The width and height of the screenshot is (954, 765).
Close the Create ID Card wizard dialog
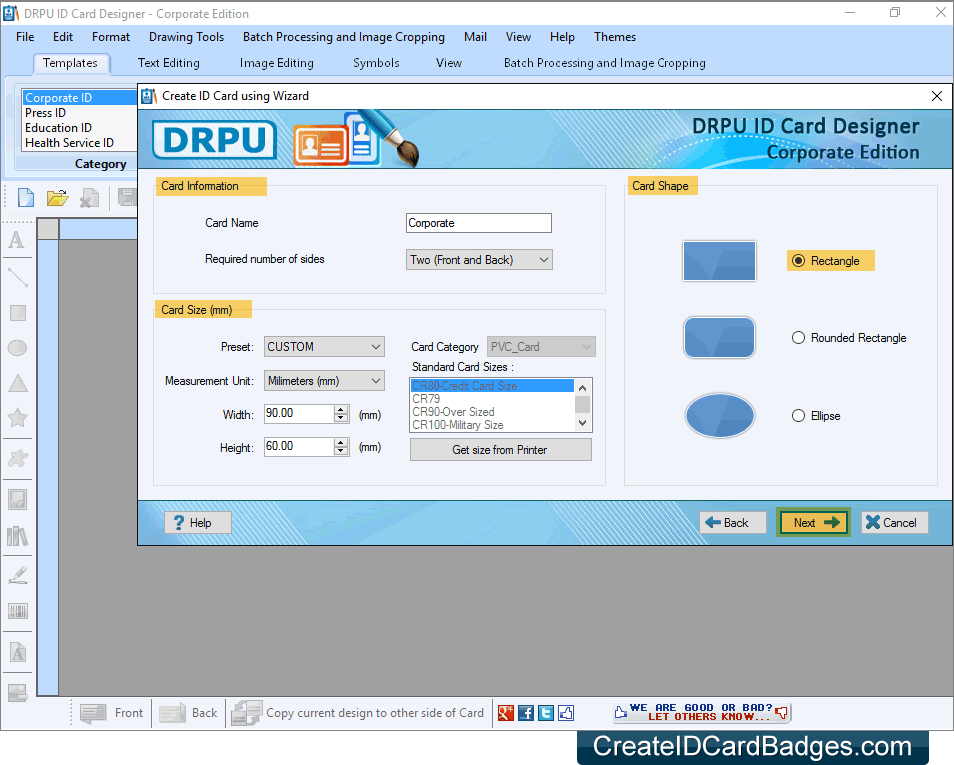click(937, 96)
